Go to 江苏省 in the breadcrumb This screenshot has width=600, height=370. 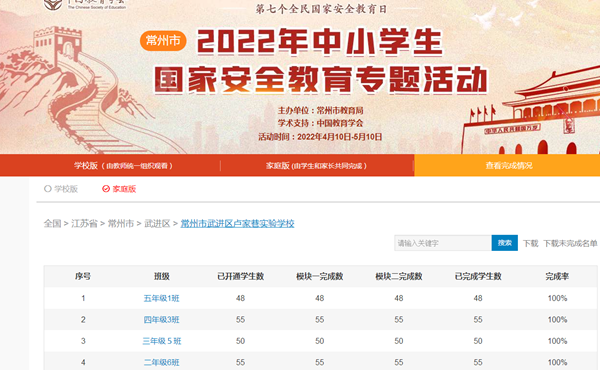tap(84, 223)
